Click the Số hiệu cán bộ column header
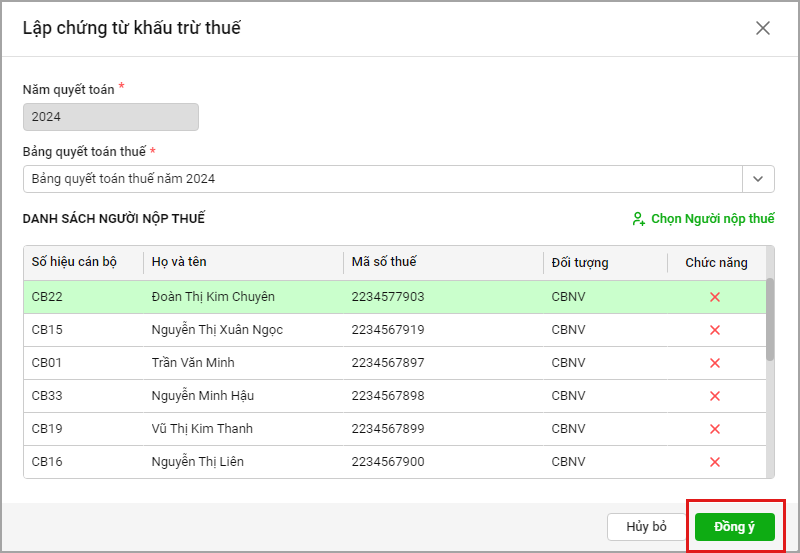 [75, 262]
